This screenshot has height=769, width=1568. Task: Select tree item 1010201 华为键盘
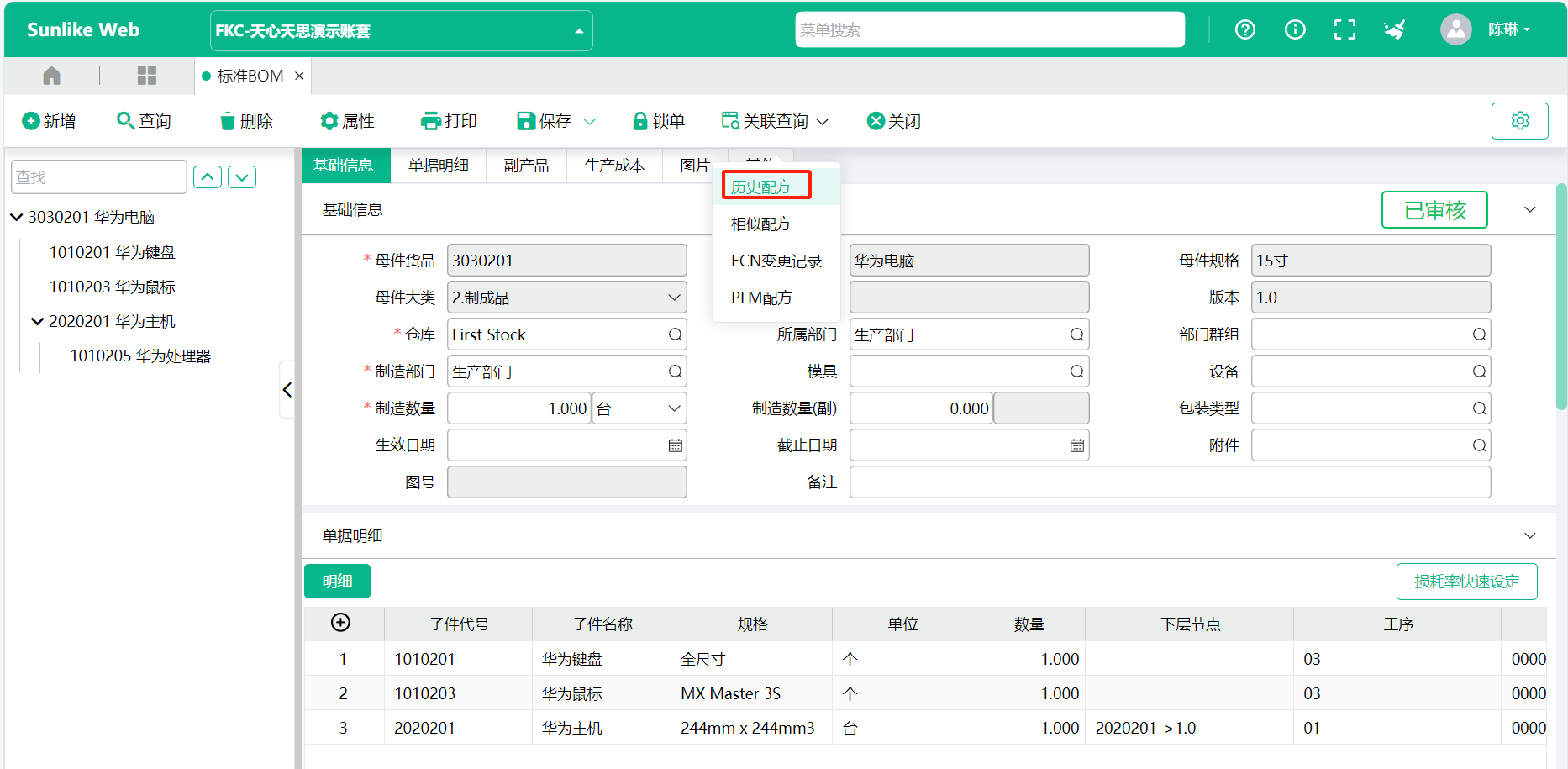click(x=113, y=252)
